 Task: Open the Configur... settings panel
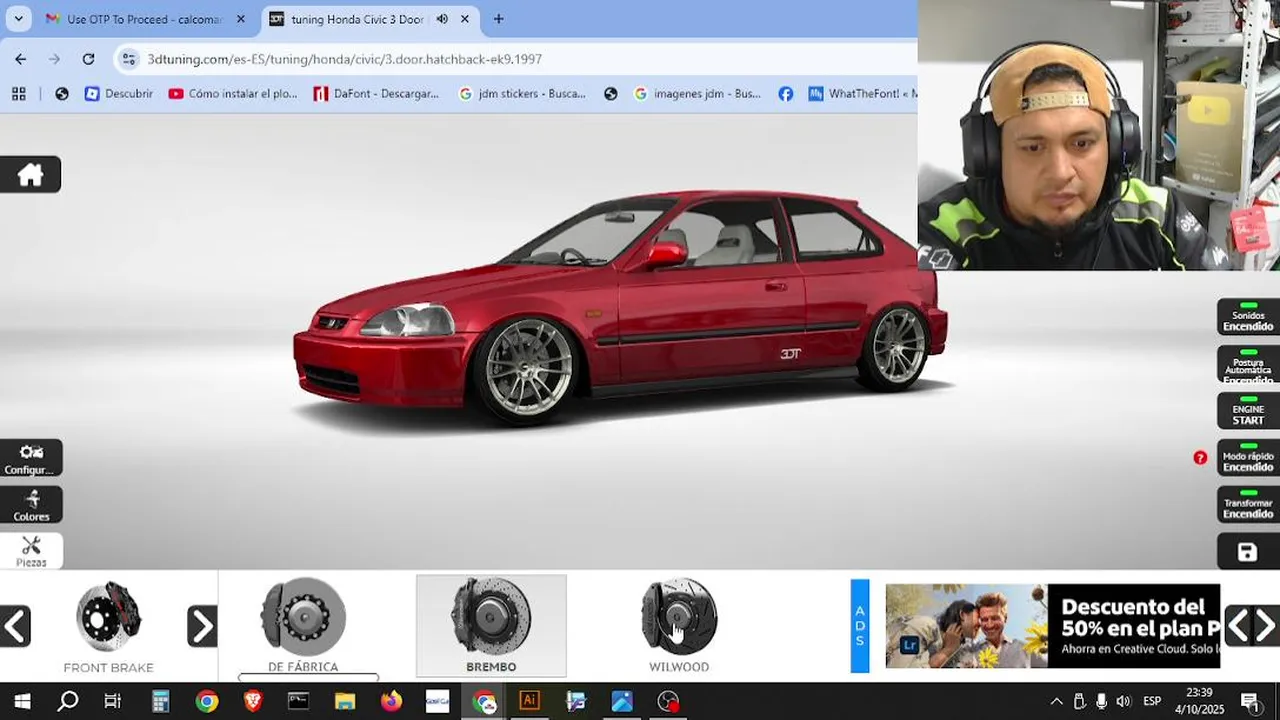point(31,459)
